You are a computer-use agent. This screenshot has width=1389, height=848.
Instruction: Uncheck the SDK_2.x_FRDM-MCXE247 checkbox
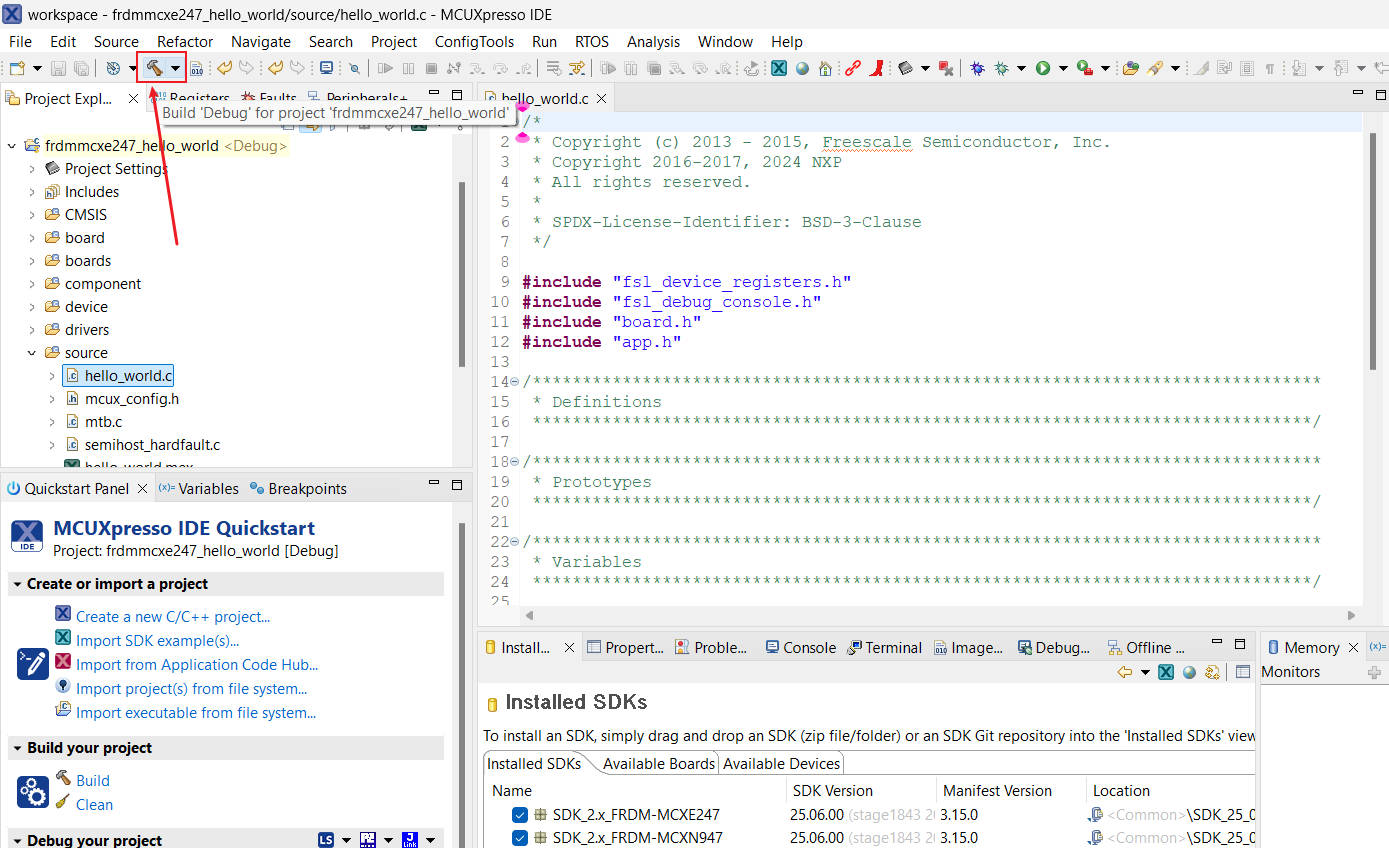click(519, 814)
